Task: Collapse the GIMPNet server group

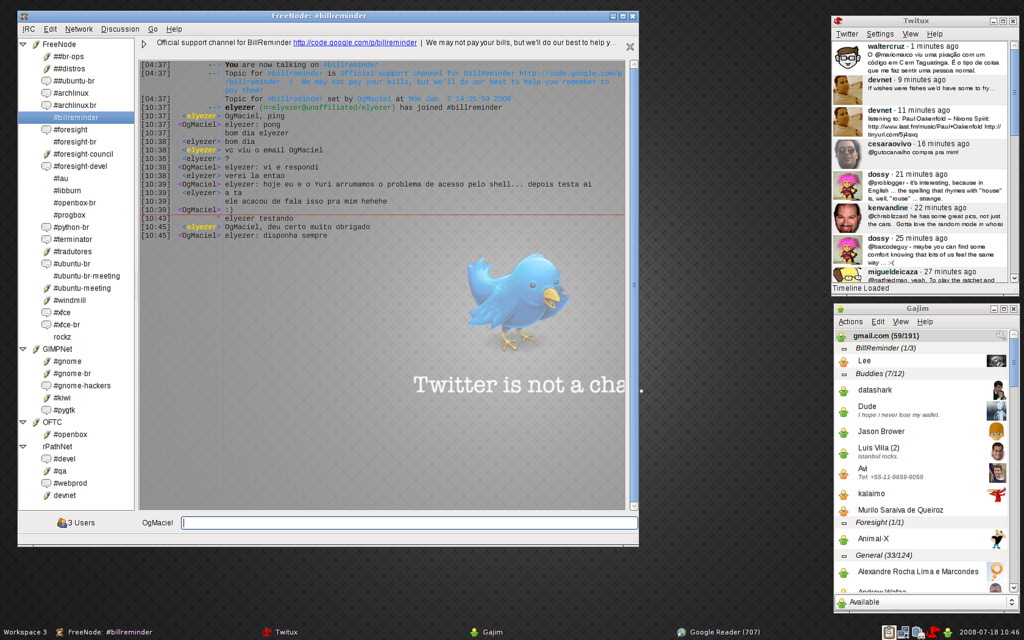Action: click(24, 349)
